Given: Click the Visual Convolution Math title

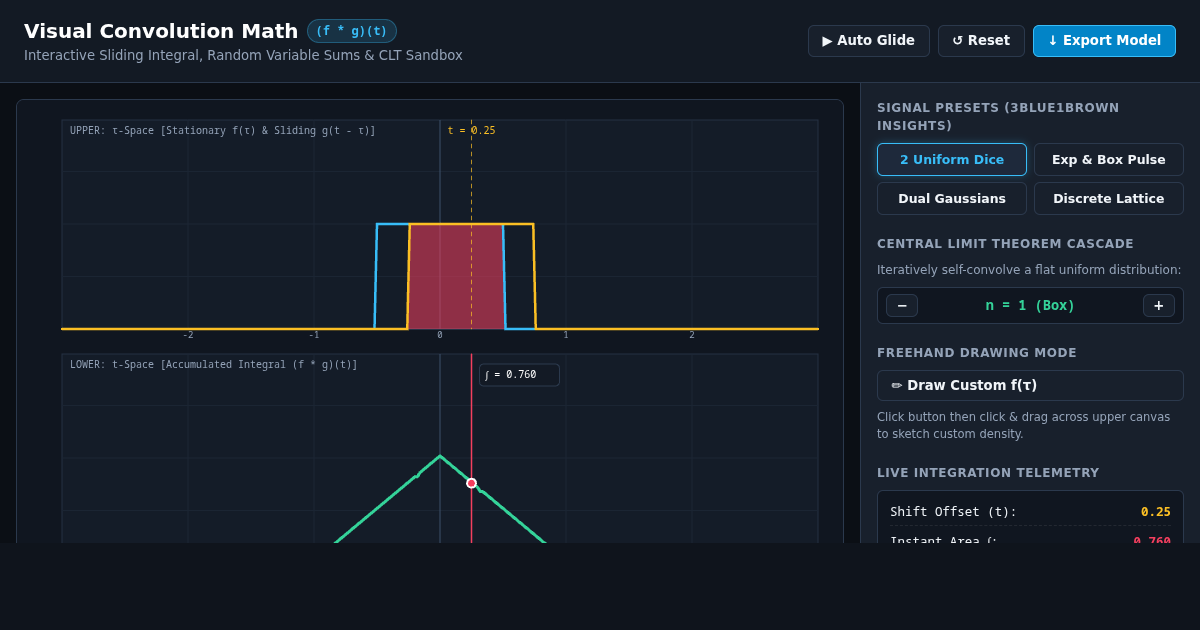Looking at the screenshot, I should pos(161,31).
